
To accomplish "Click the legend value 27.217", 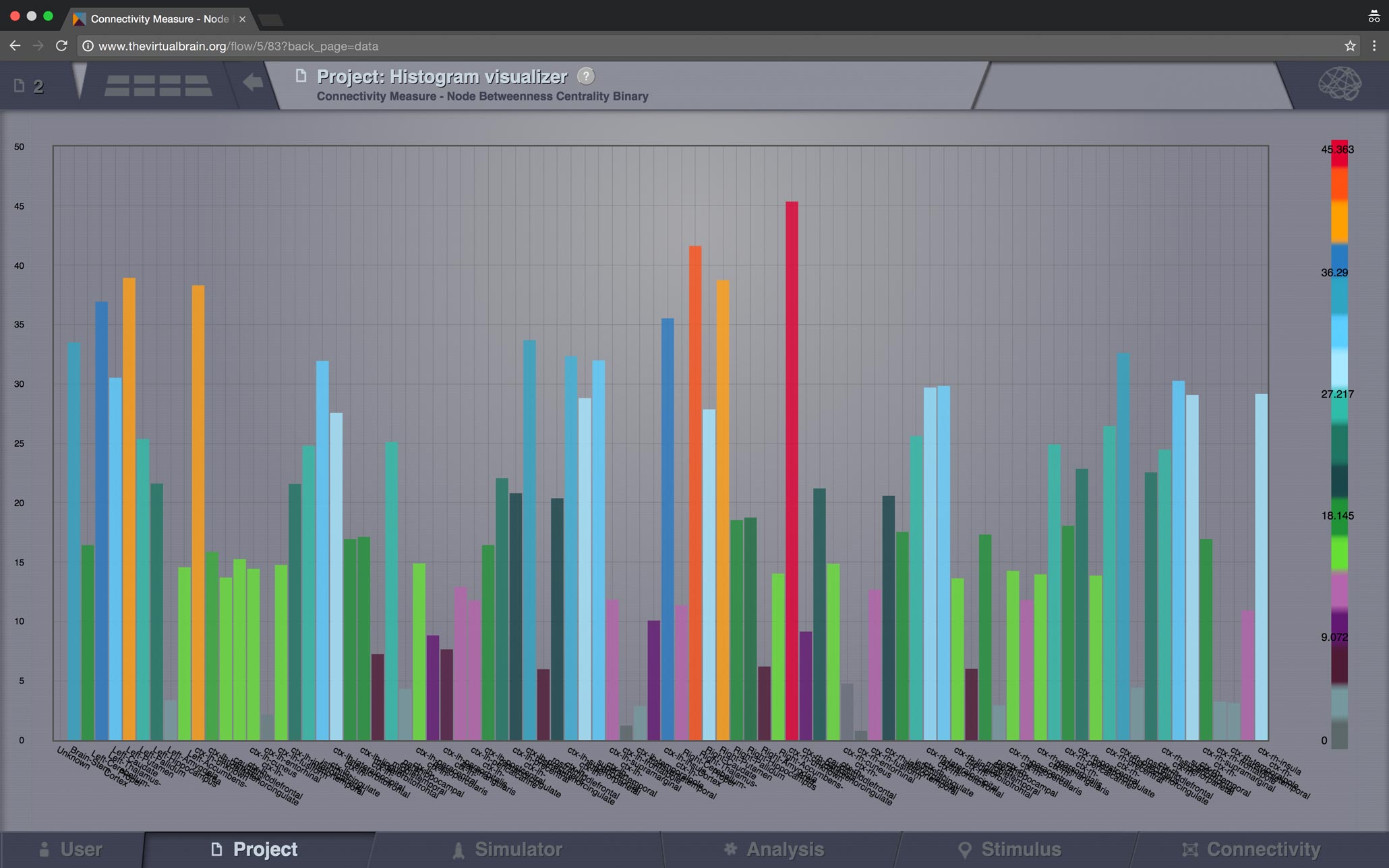I will (x=1337, y=394).
